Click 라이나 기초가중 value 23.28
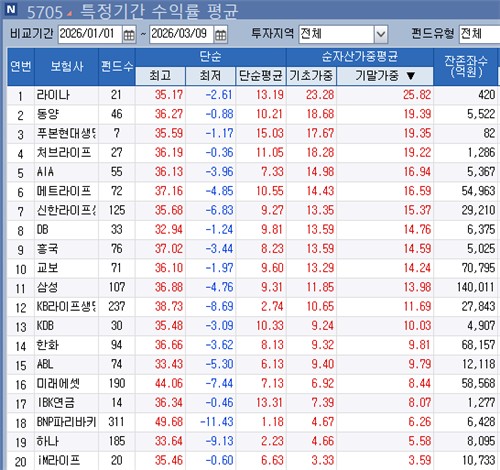The height and width of the screenshot is (470, 500). [320, 95]
